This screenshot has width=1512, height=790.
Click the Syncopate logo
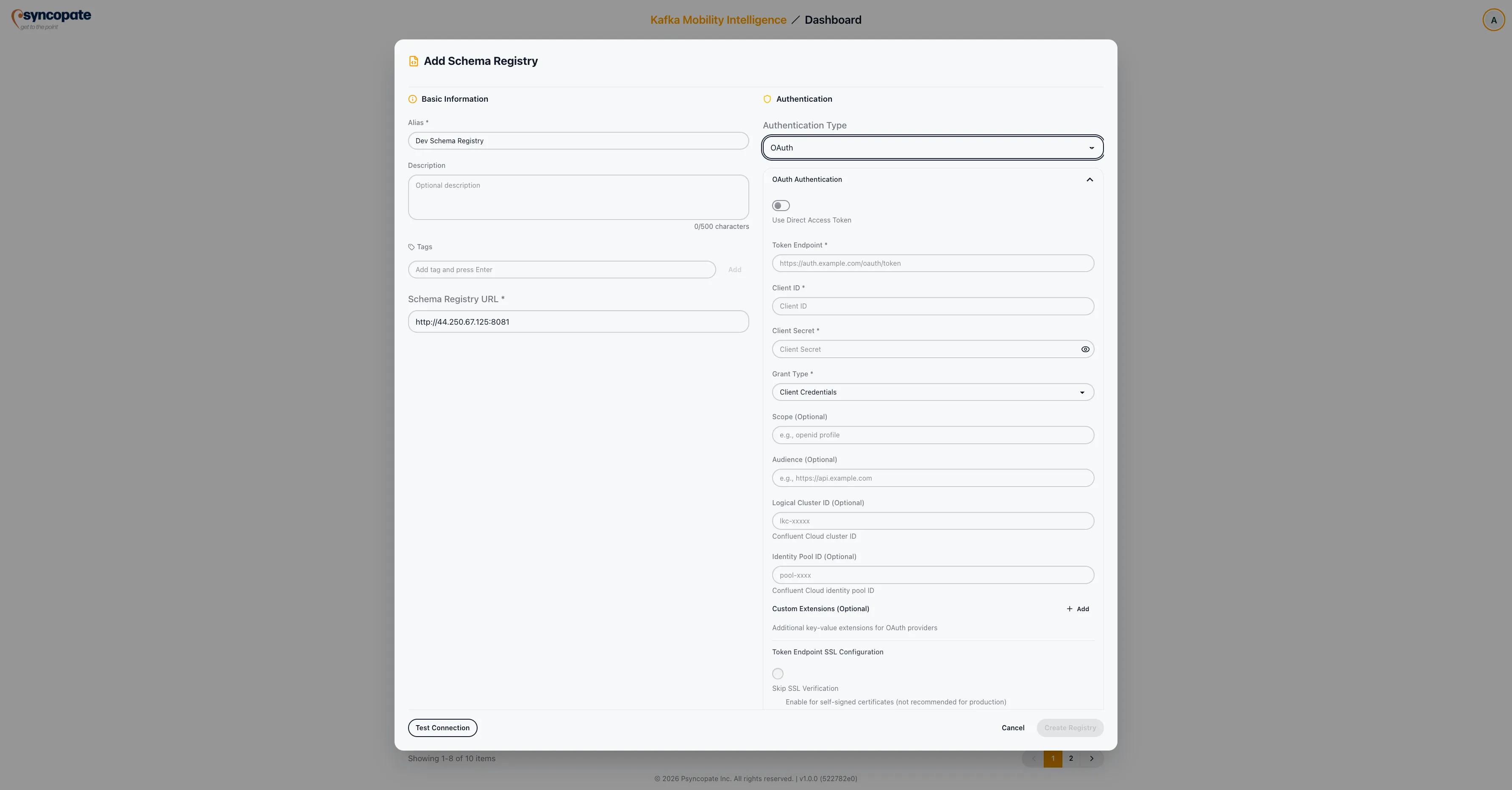[50, 18]
